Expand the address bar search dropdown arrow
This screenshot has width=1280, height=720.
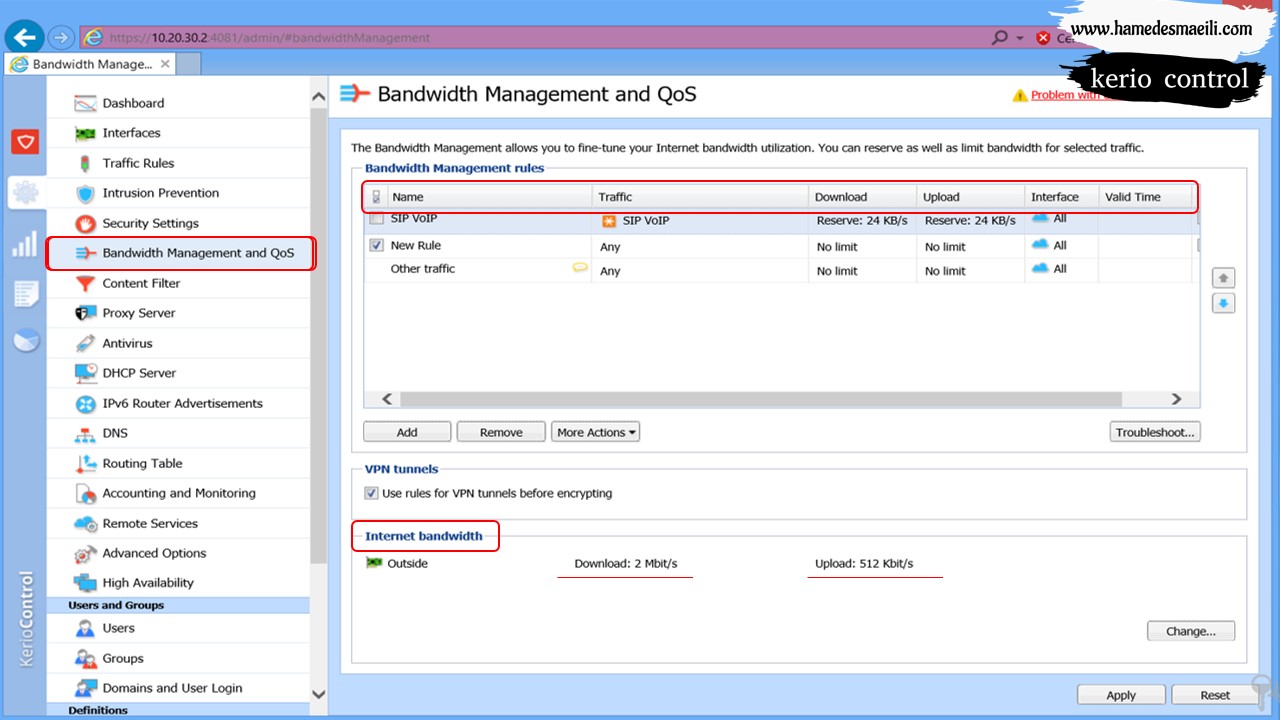coord(1020,38)
